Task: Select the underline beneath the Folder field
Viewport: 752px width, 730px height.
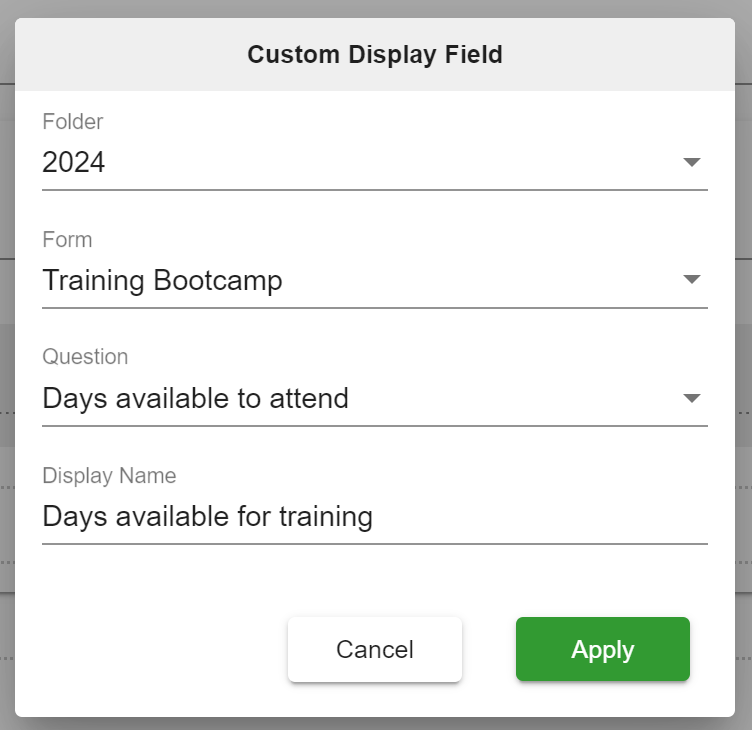Action: click(375, 190)
